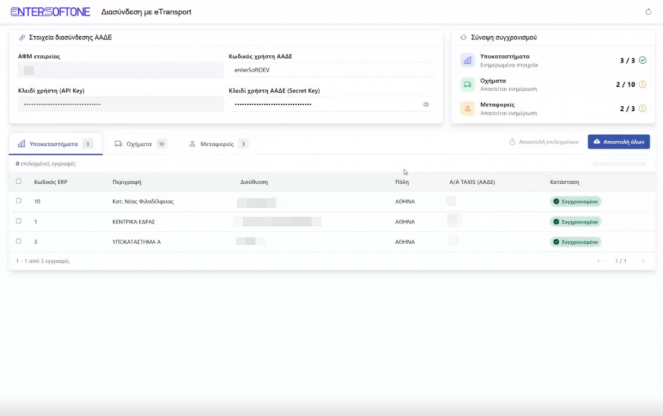Click the link icon beside Στοιχεία διασύνδεσης ΑΑΔΕ
This screenshot has width=663, height=416.
tap(22, 38)
